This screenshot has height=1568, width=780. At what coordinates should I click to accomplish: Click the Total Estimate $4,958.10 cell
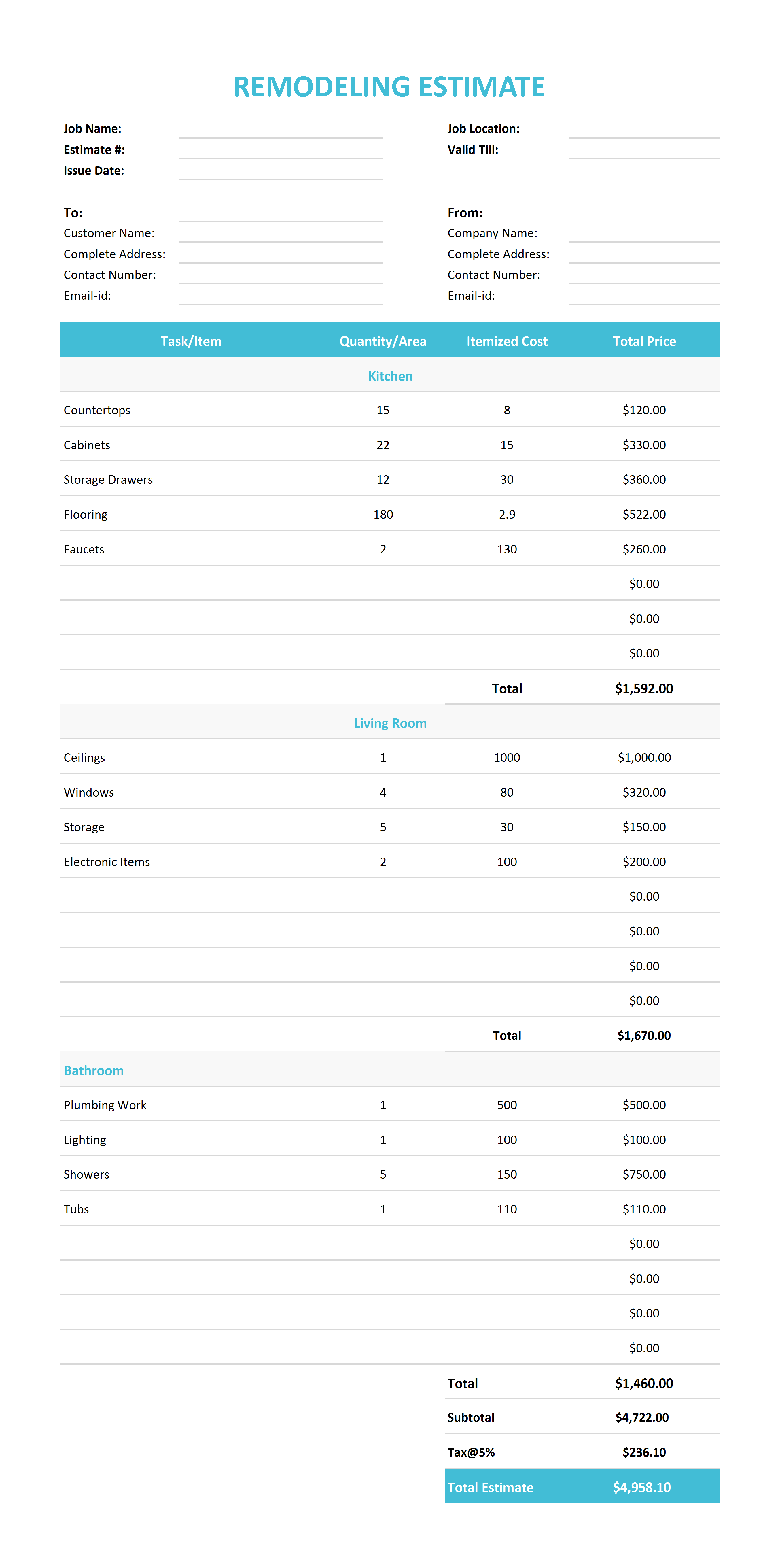[642, 1487]
